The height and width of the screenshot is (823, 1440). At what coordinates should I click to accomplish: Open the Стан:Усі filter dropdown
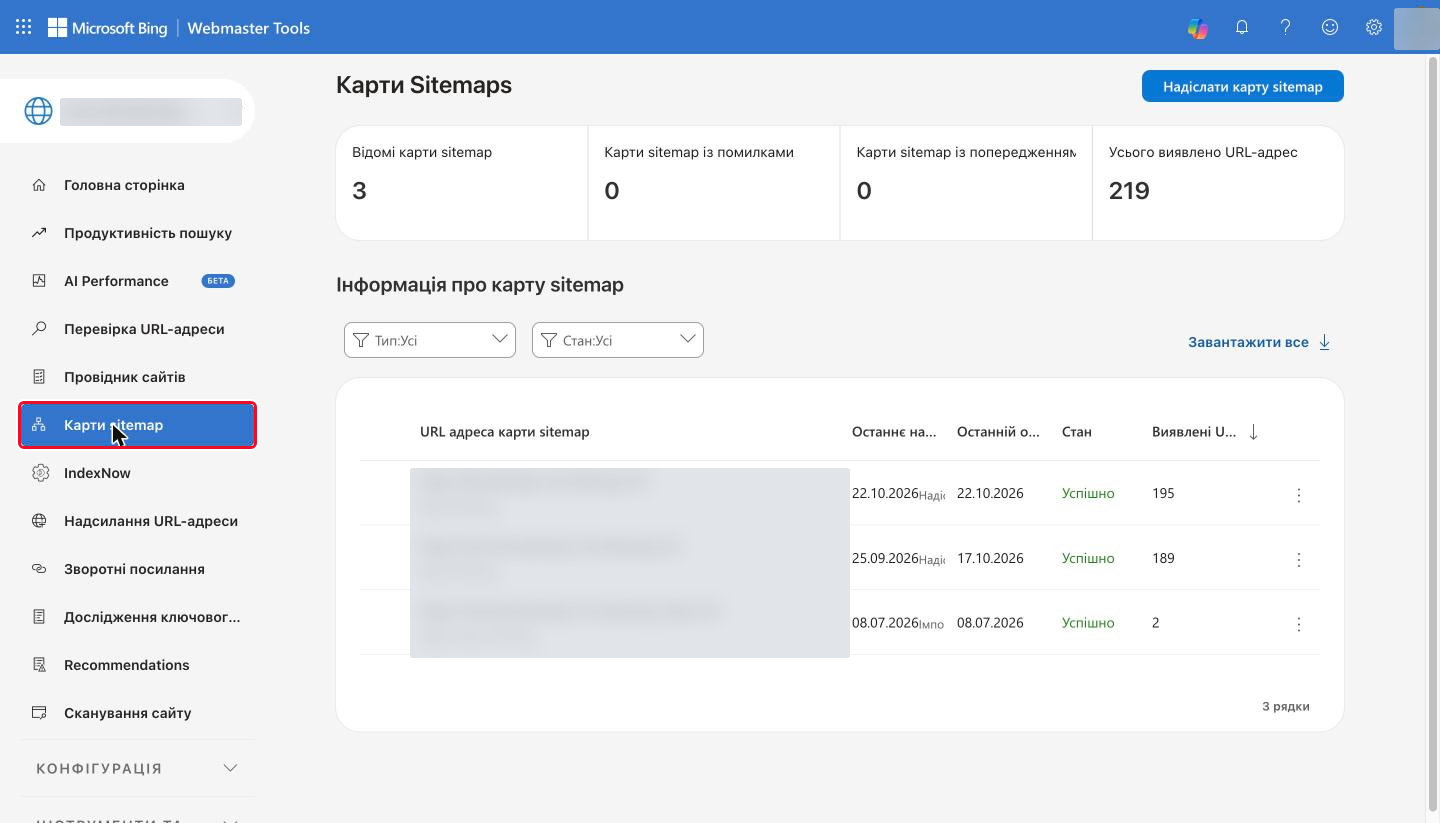pyautogui.click(x=618, y=340)
